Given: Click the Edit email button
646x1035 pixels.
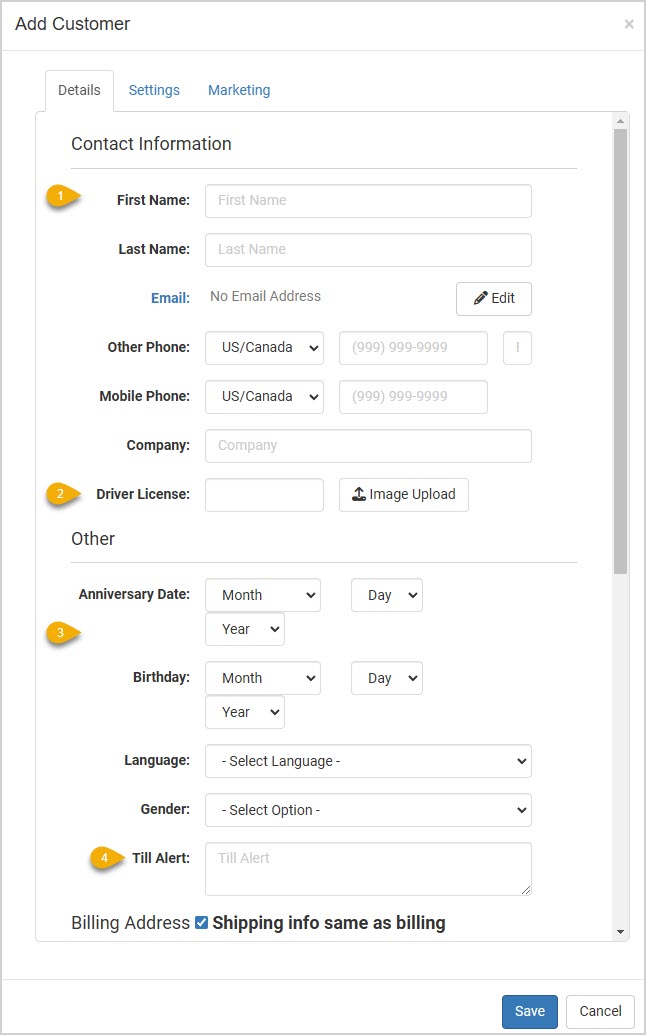Looking at the screenshot, I should click(x=494, y=298).
